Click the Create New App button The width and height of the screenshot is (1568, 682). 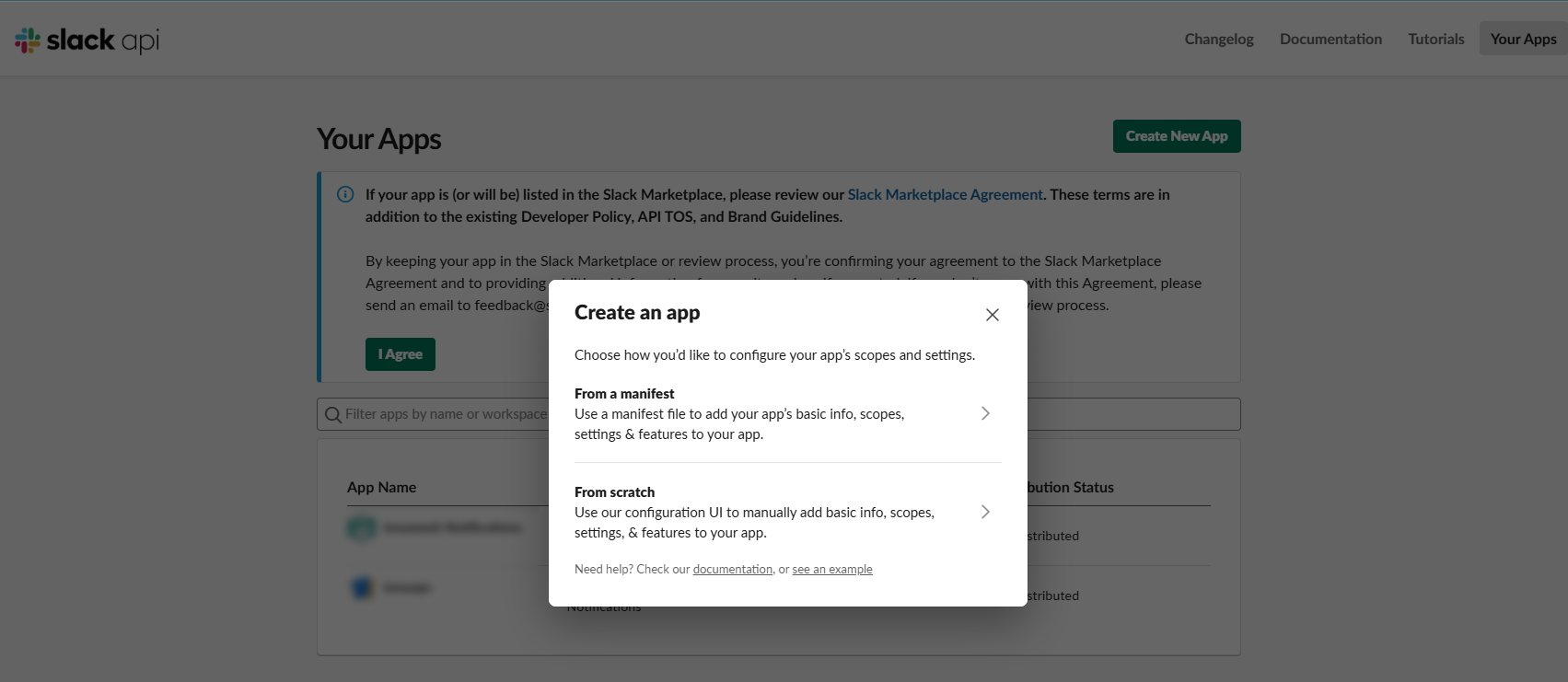(1177, 136)
